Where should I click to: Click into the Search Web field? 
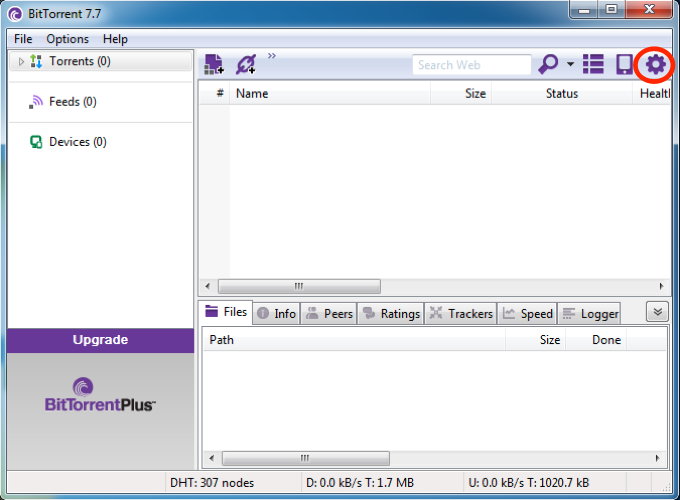471,65
